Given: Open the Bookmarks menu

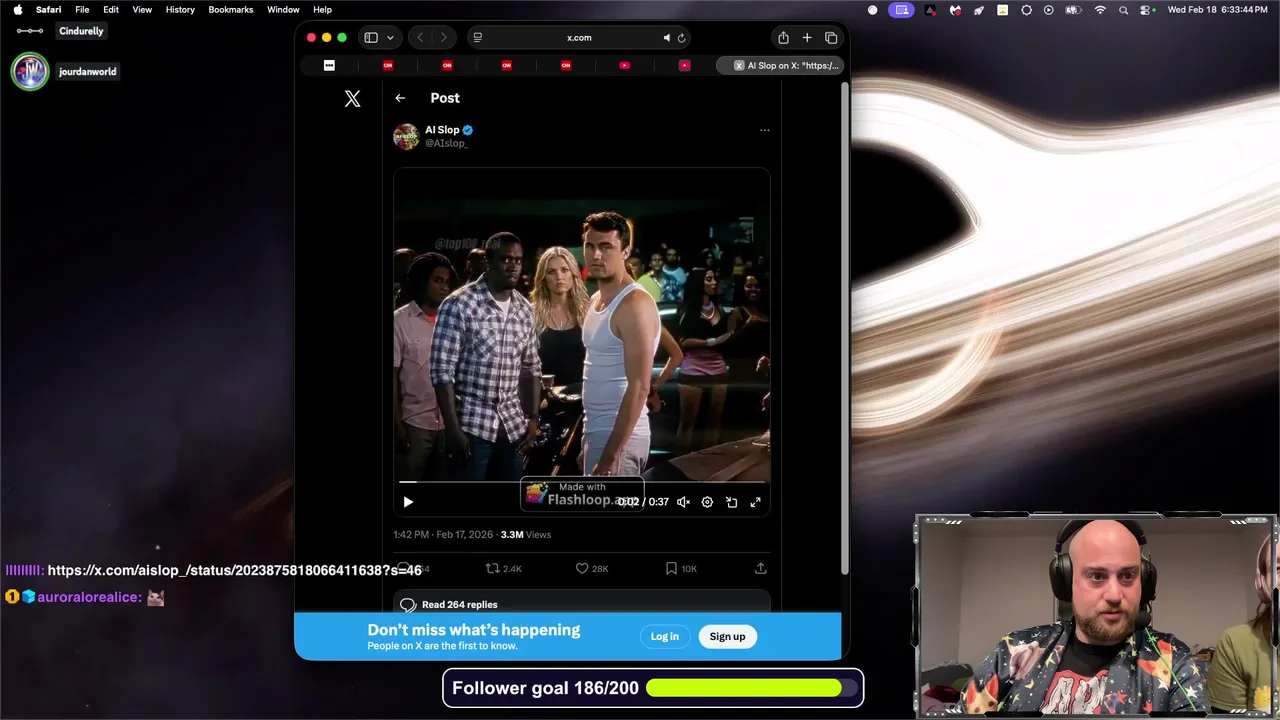Looking at the screenshot, I should tap(231, 10).
